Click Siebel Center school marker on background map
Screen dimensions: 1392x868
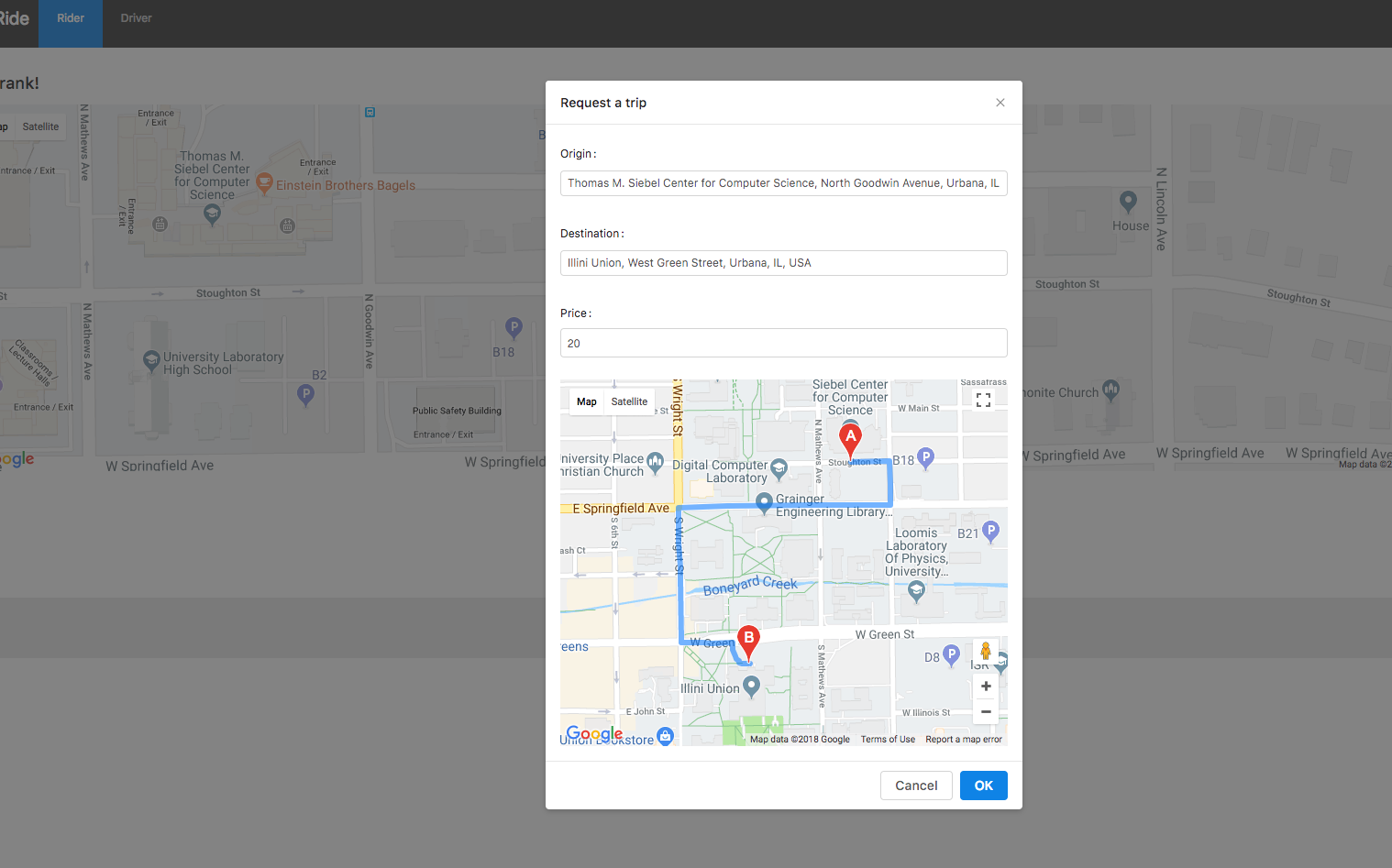[x=213, y=214]
